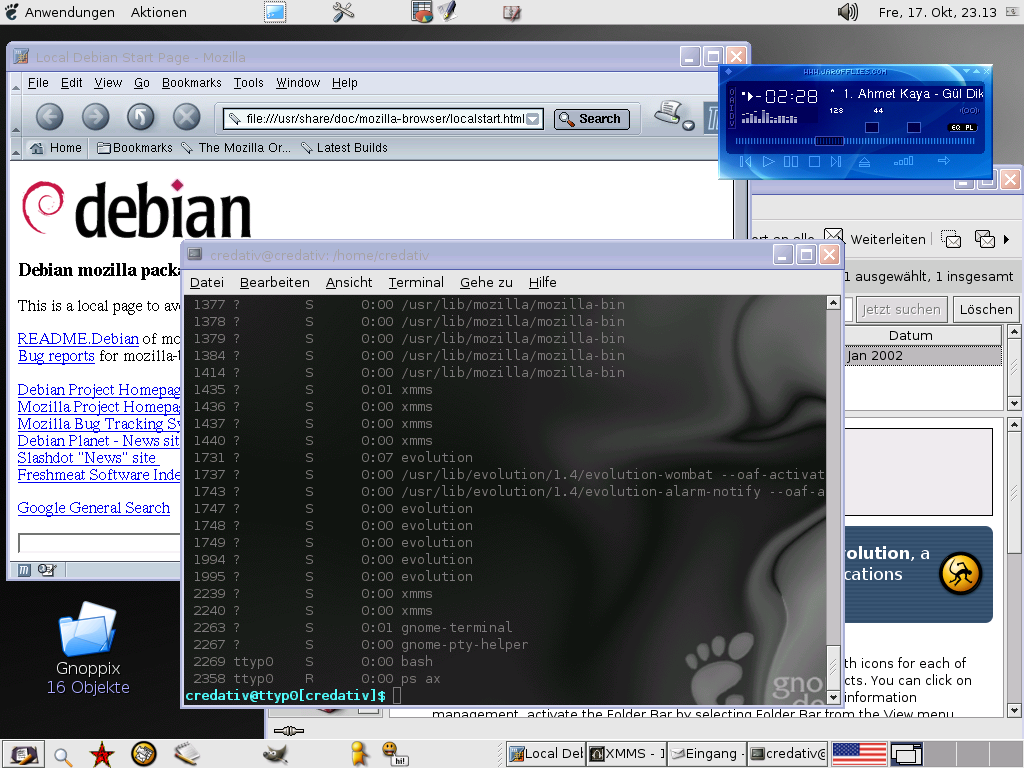Launch GIMP from the bottom panel
The image size is (1024, 768).
coord(276,754)
